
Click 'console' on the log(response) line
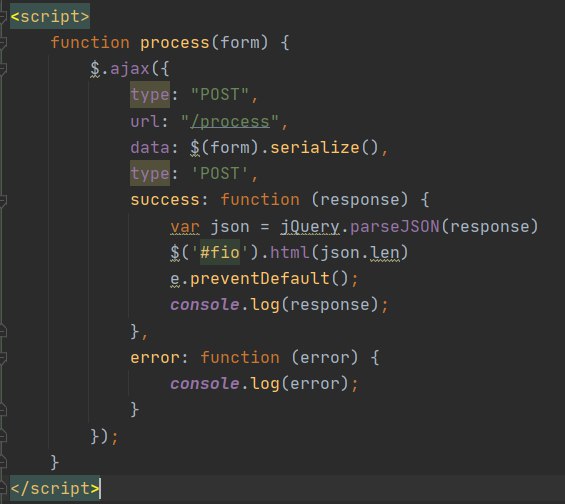pyautogui.click(x=205, y=305)
